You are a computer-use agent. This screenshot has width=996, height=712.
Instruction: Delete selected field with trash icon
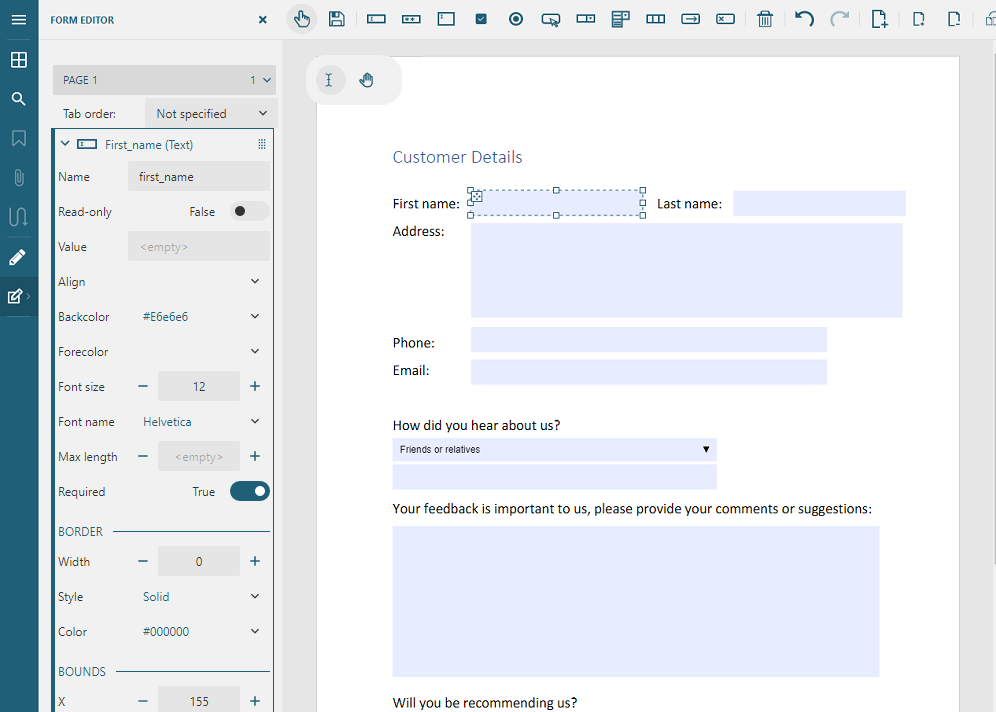[x=765, y=19]
